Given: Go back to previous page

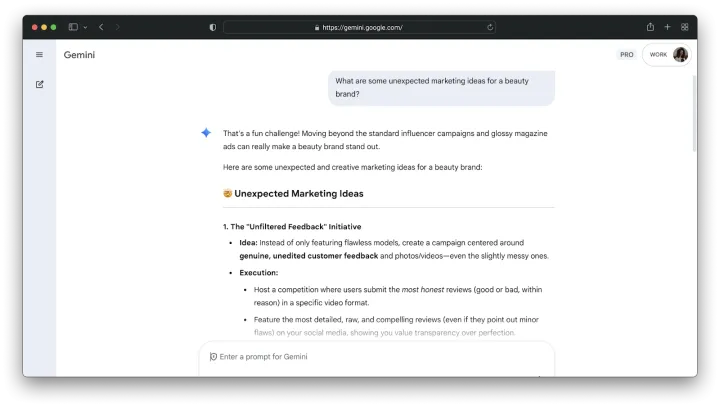Looking at the screenshot, I should click(101, 27).
